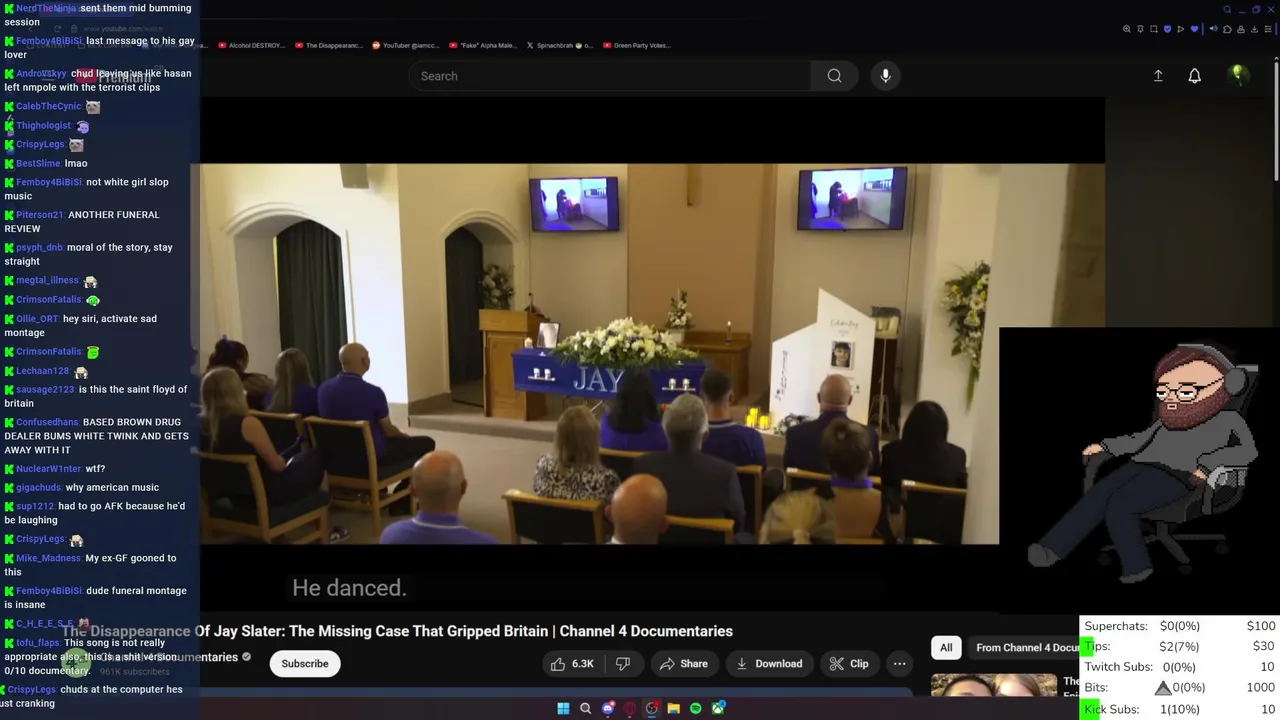Switch to Fake Alpha Male tab

click(x=482, y=45)
